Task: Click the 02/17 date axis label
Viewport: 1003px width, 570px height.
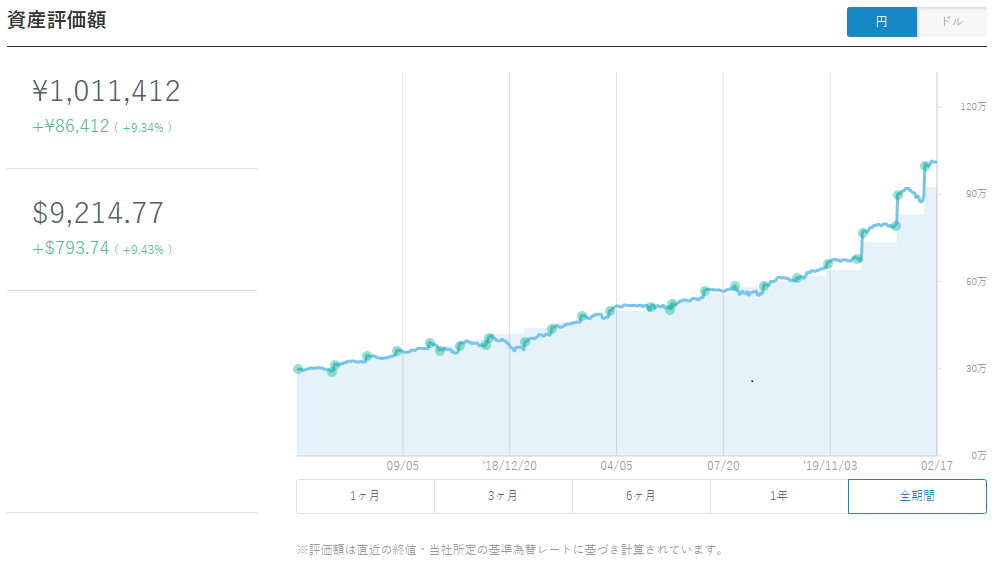Action: point(936,465)
